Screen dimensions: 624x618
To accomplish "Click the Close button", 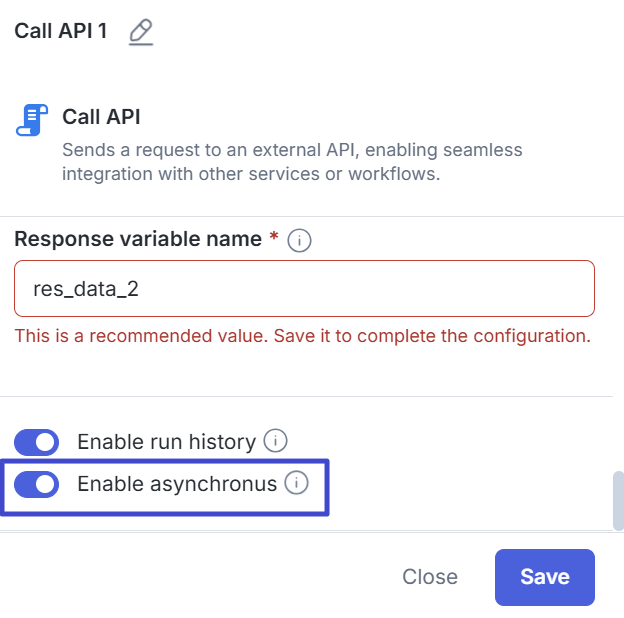I will (430, 577).
